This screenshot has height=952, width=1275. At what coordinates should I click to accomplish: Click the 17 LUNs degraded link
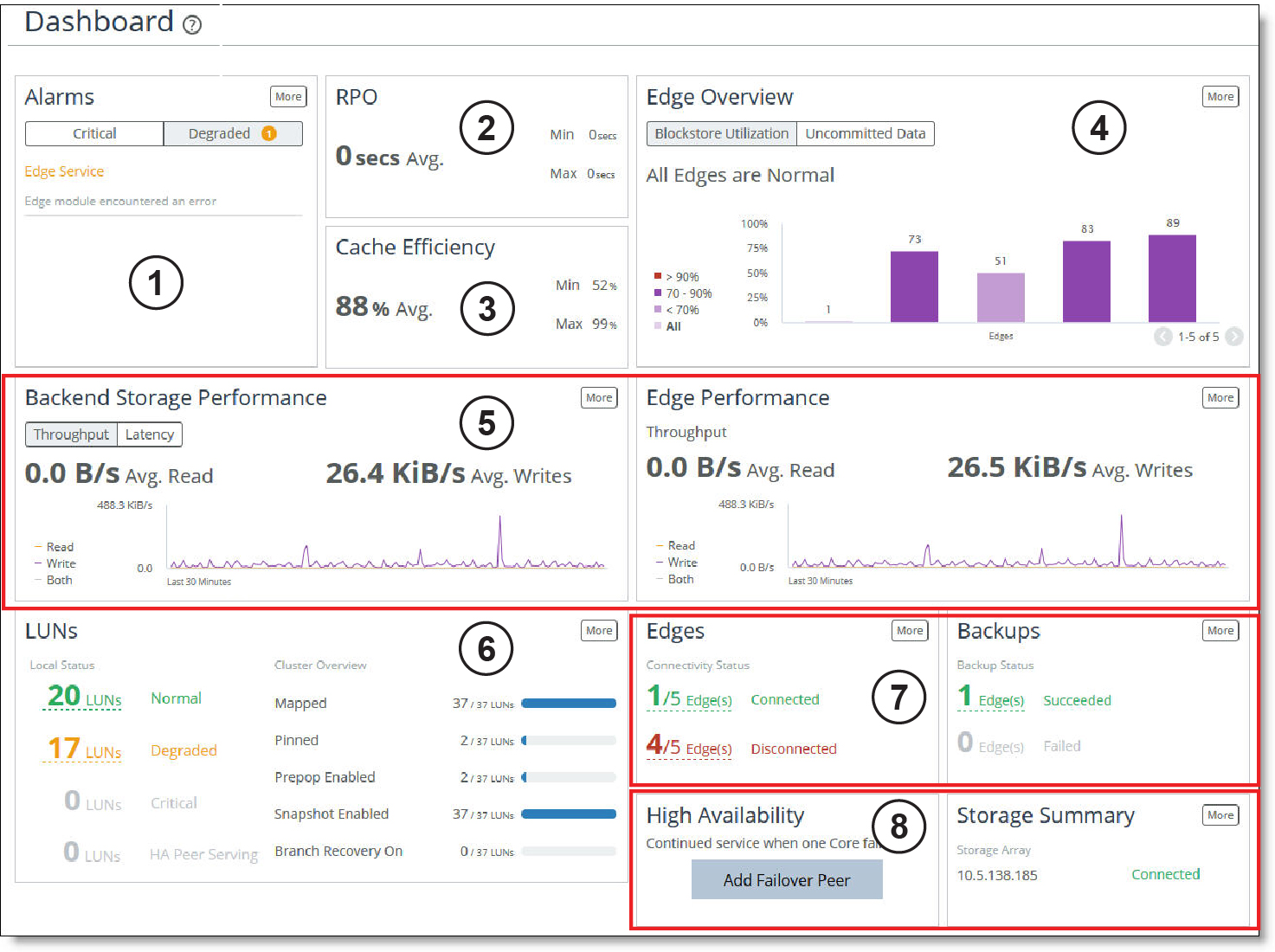pos(84,749)
